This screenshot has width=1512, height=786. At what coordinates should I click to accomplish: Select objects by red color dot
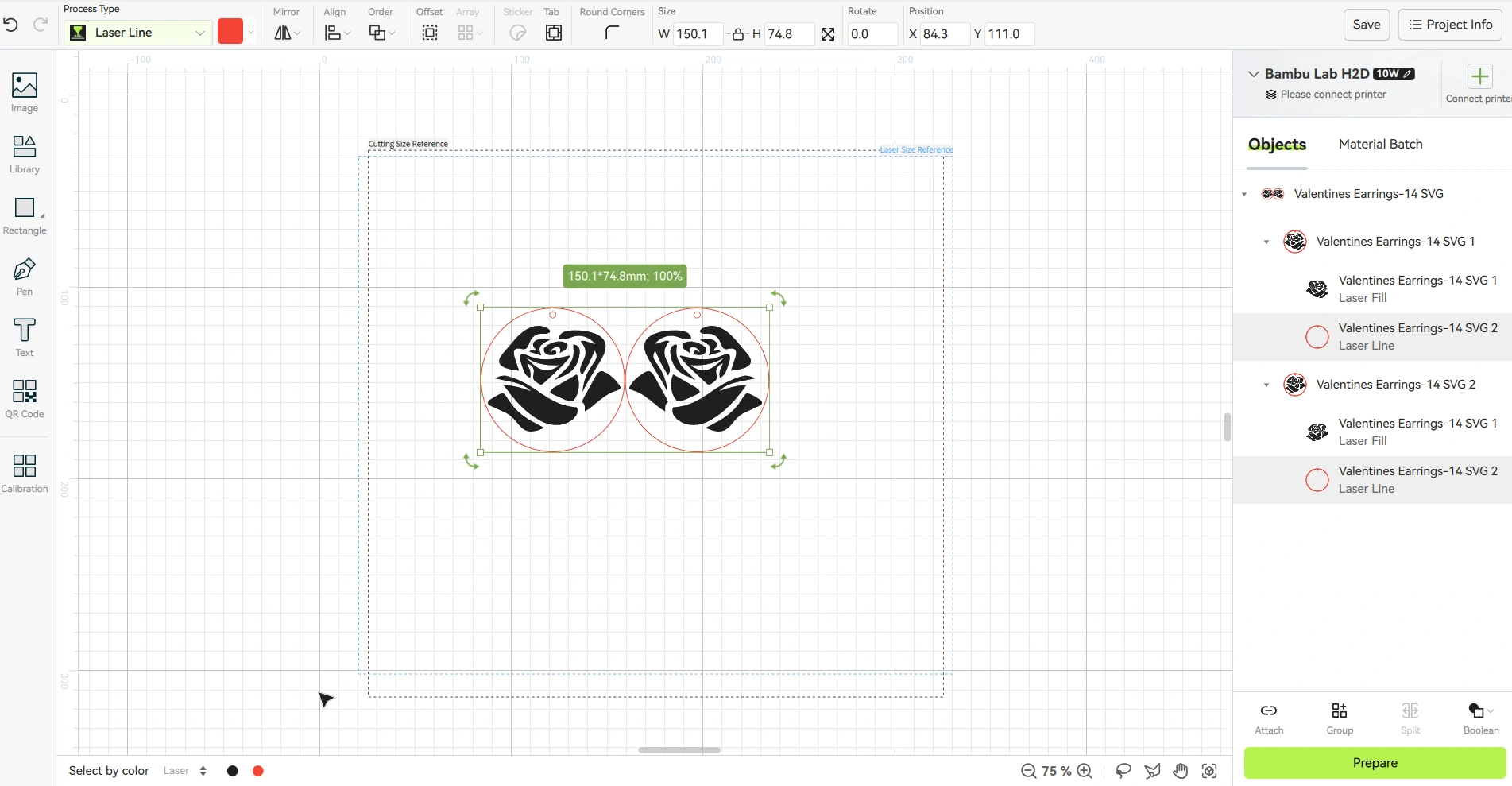258,771
